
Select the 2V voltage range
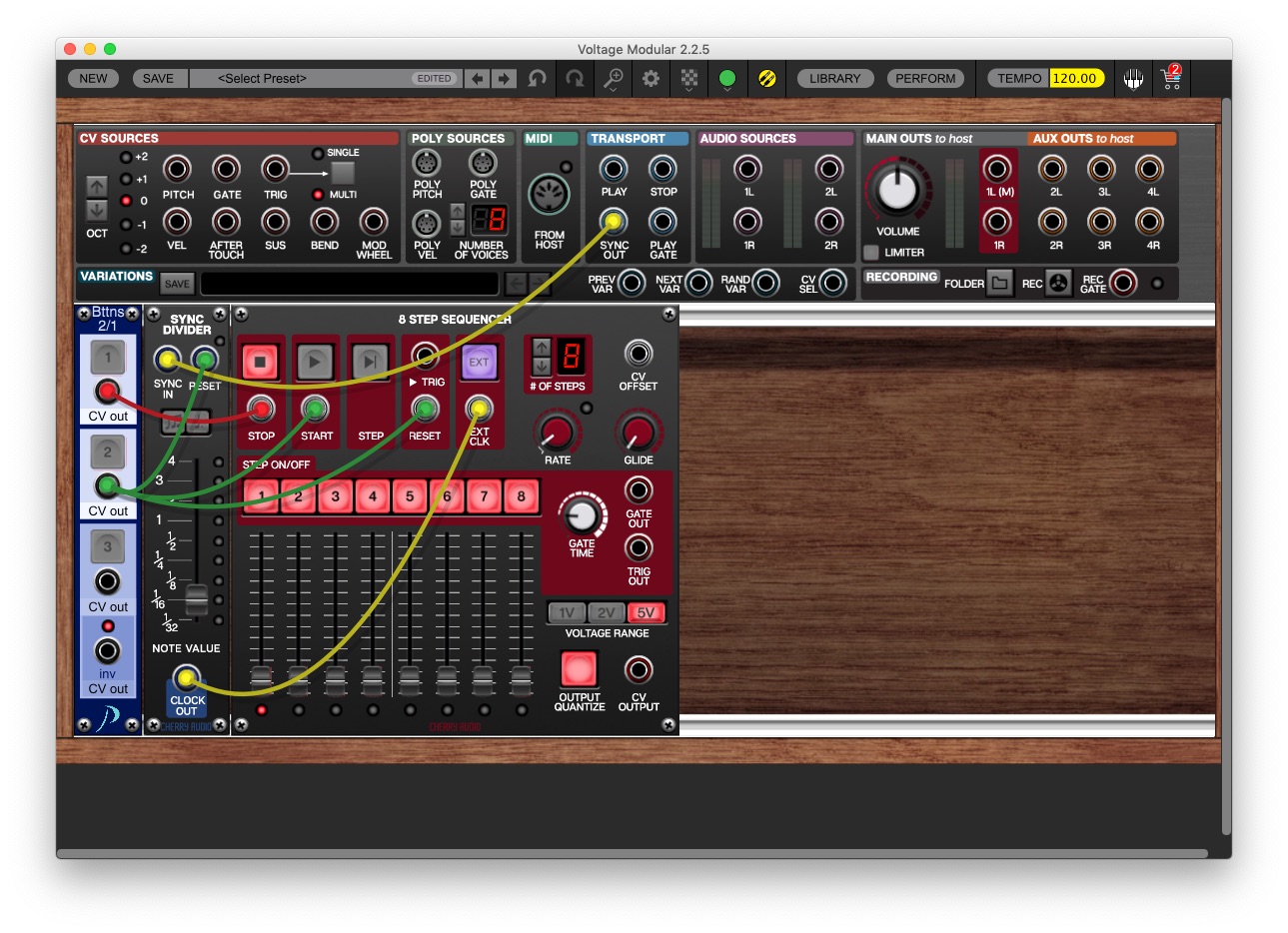(607, 613)
